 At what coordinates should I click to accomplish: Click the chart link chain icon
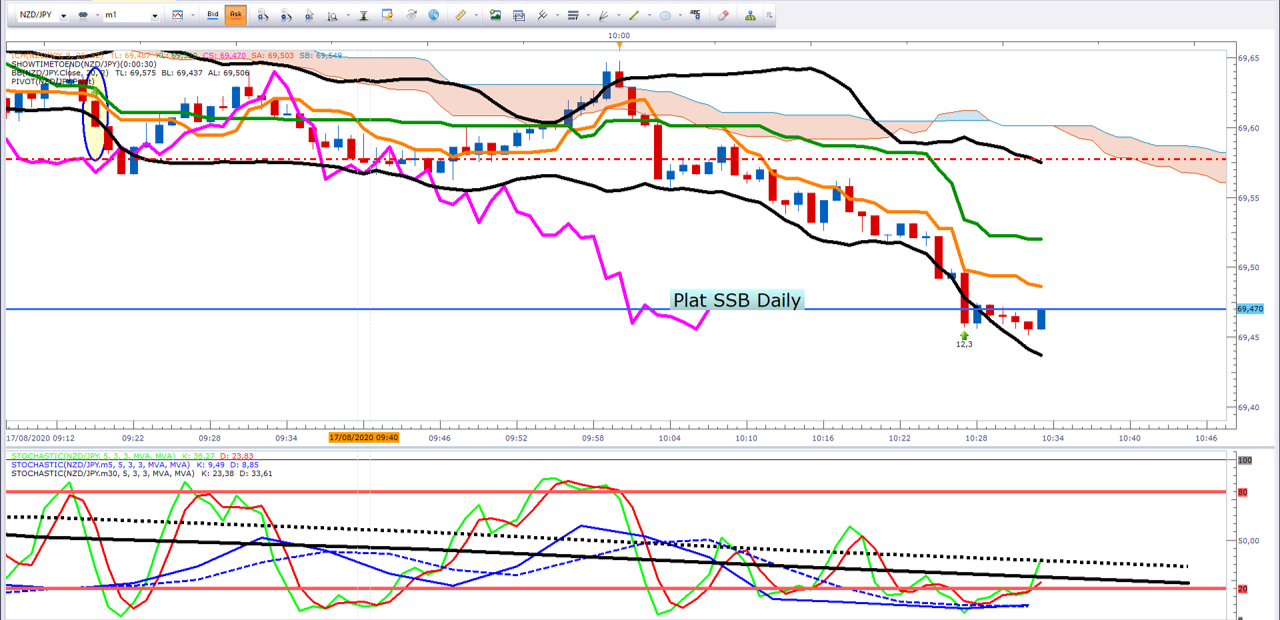click(83, 15)
